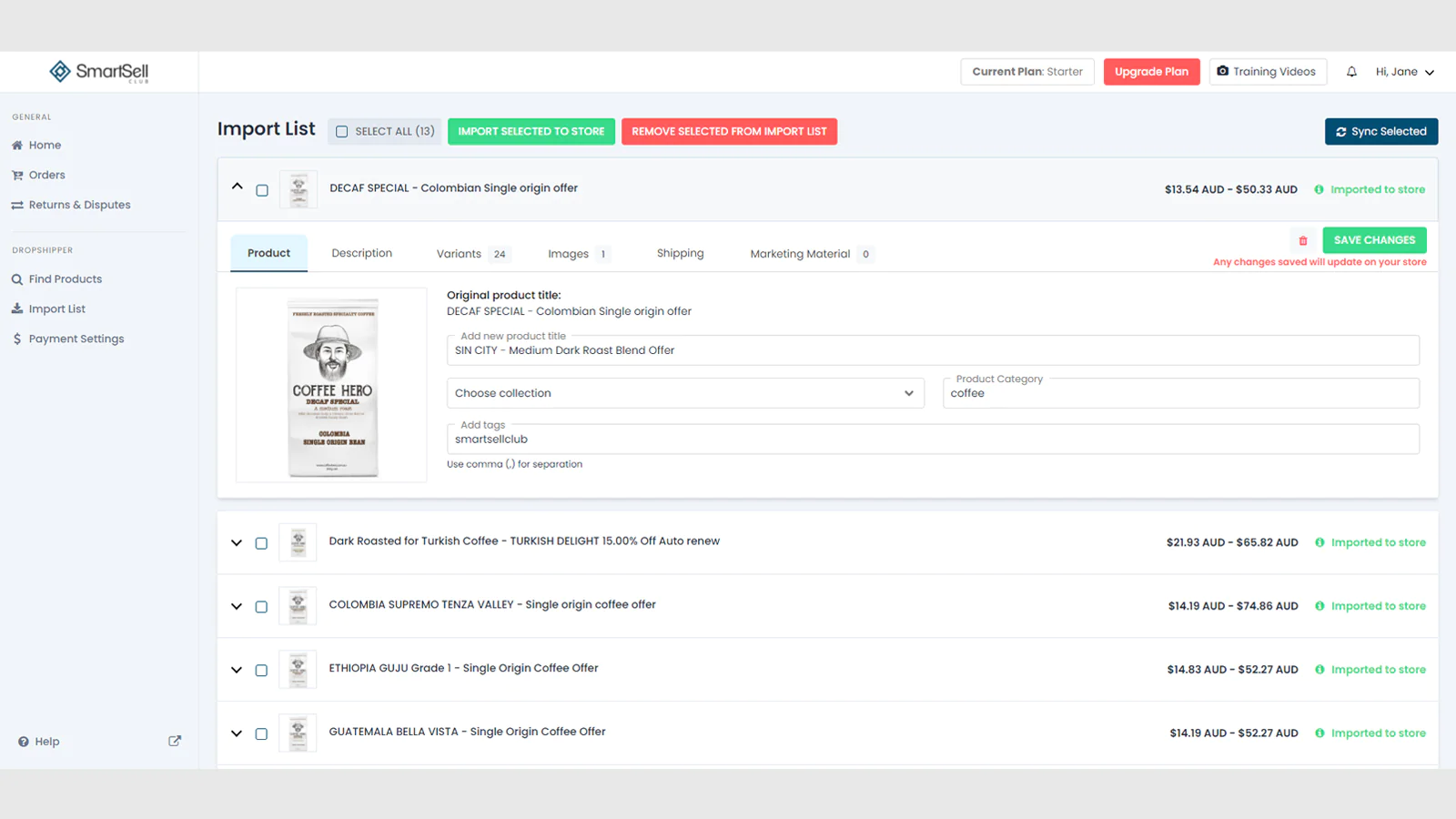Click the Import Selected to Store button
This screenshot has height=819, width=1456.
(531, 132)
